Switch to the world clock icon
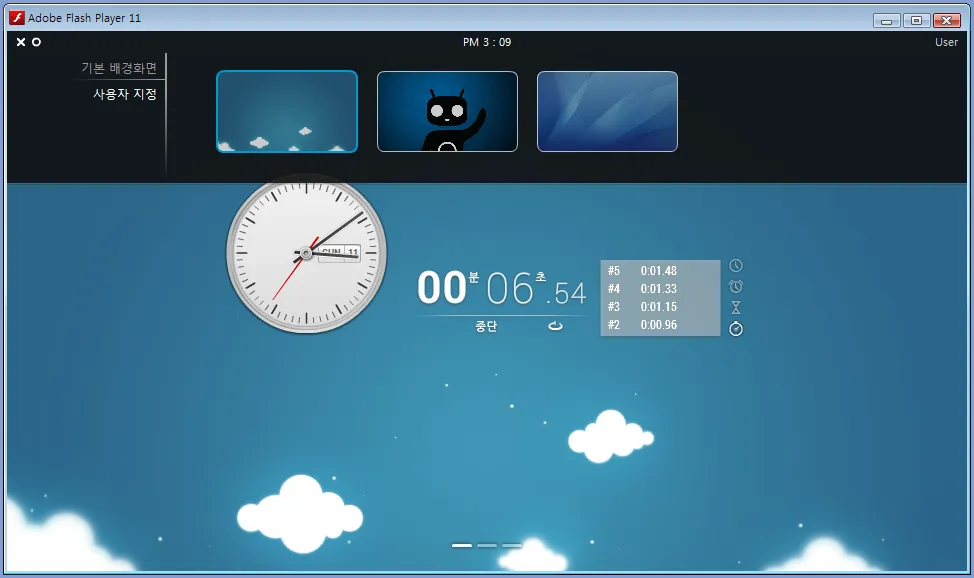 pos(735,266)
